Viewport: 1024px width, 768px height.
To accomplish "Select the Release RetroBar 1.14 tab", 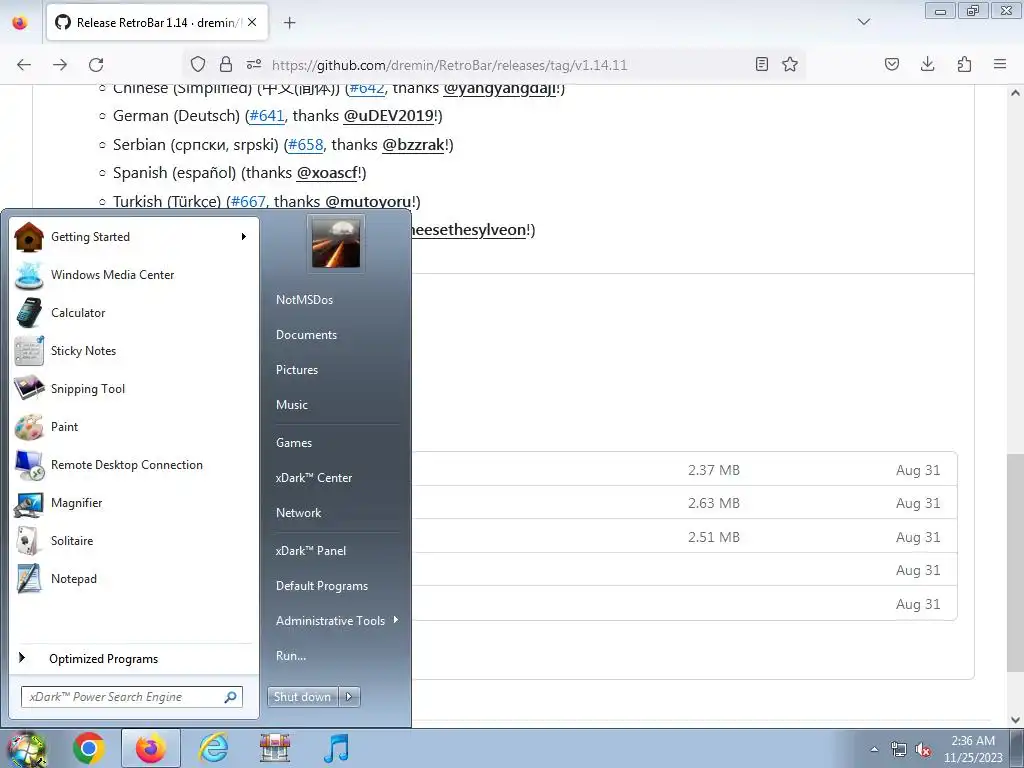I will click(157, 23).
